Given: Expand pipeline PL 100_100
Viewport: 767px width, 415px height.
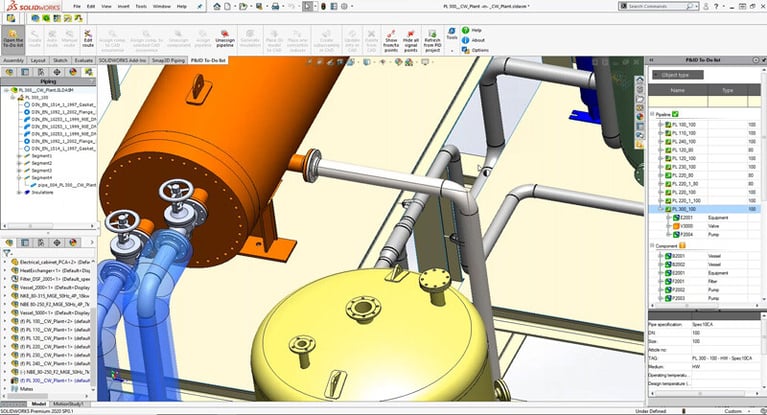Looking at the screenshot, I should point(660,125).
